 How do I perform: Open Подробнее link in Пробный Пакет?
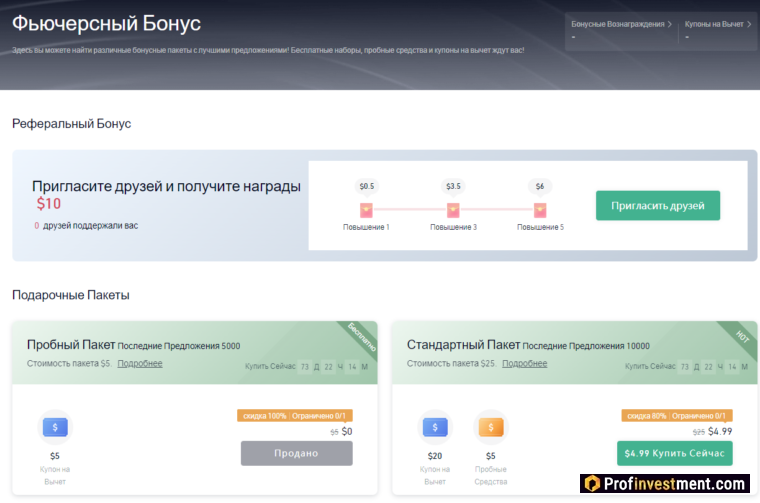pos(140,363)
